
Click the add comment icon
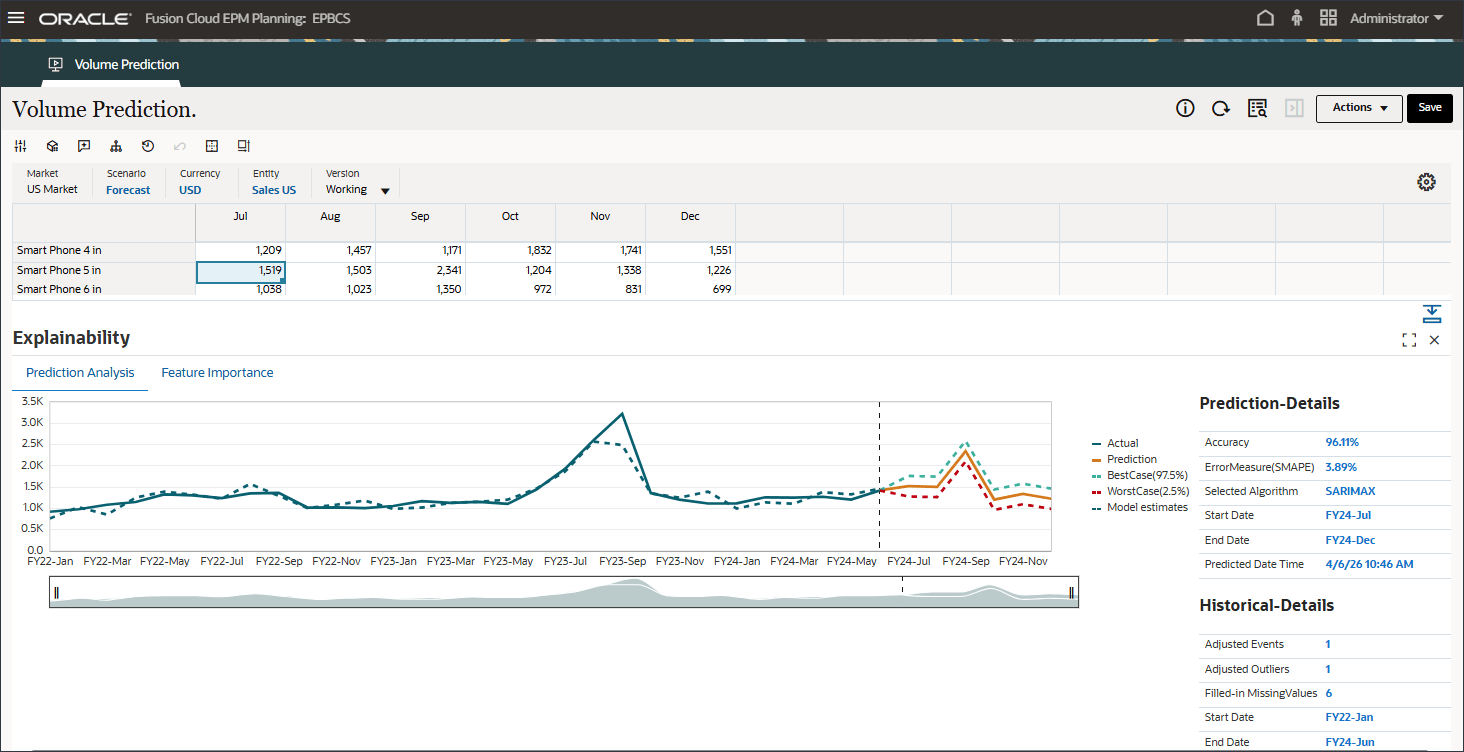click(84, 146)
